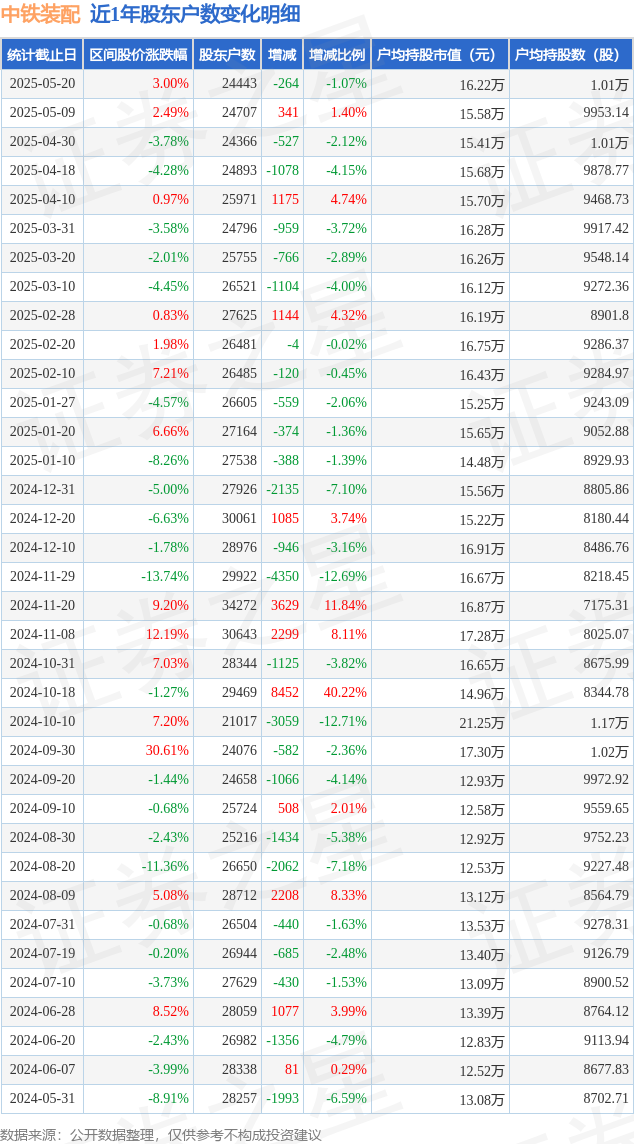Click the 户均持股数（股） column header
Screen dimensions: 634x1144
click(570, 55)
